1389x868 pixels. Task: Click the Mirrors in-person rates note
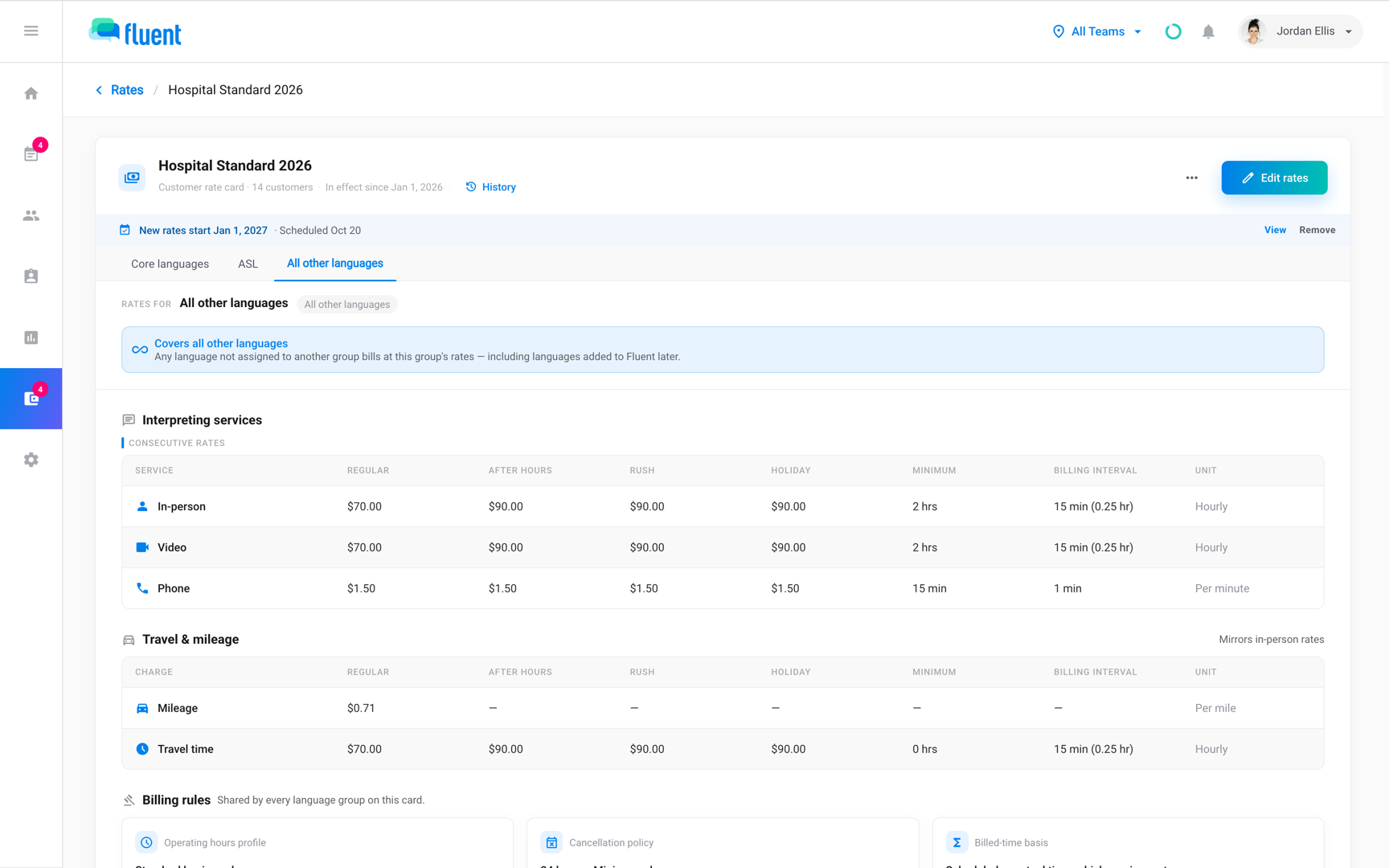click(x=1272, y=640)
